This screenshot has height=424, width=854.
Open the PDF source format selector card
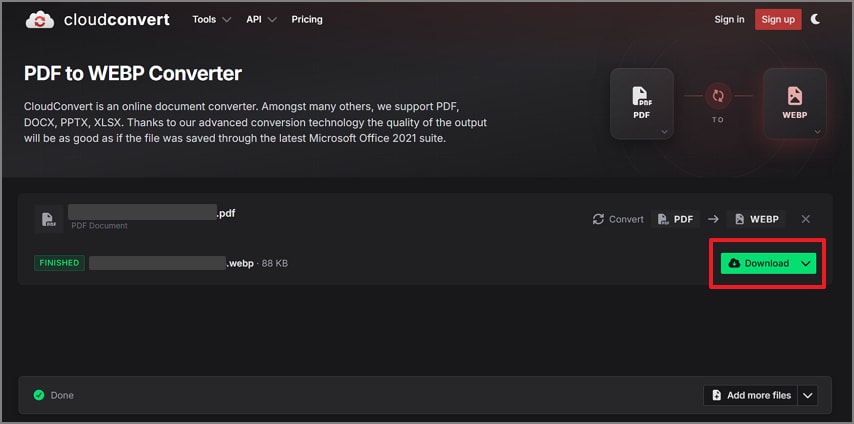(642, 104)
